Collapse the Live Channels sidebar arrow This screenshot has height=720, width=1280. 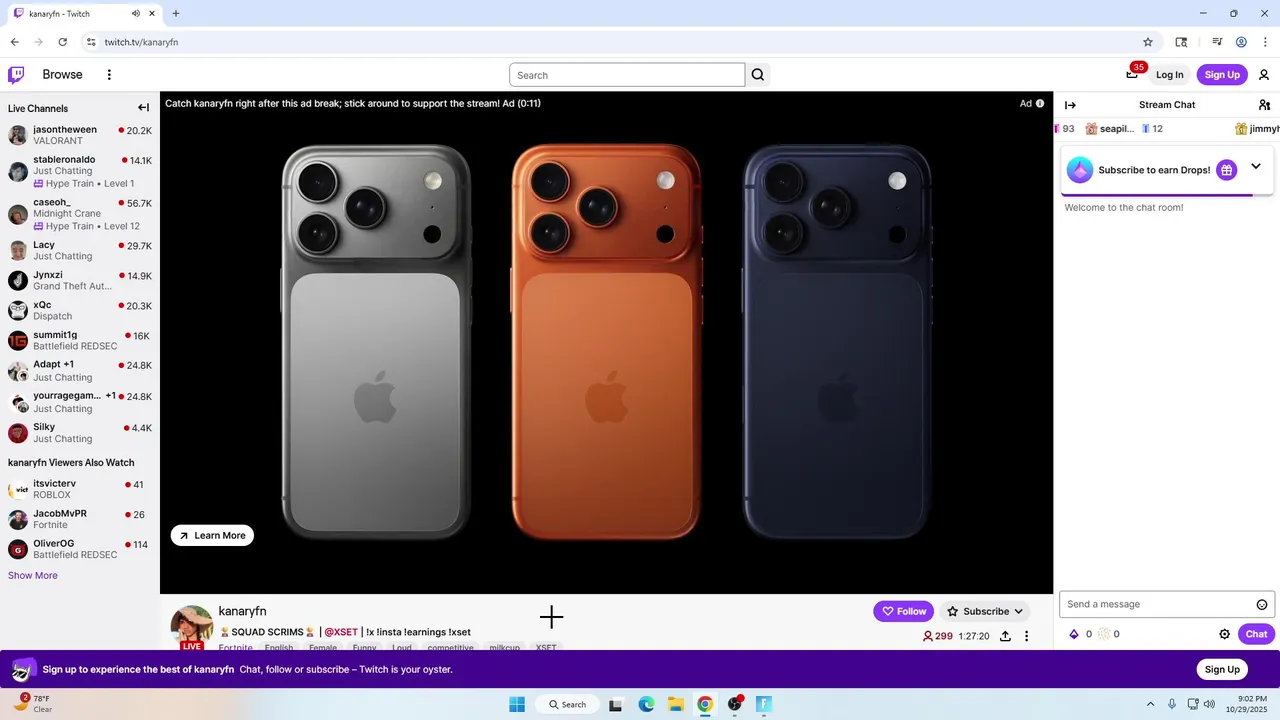point(143,108)
